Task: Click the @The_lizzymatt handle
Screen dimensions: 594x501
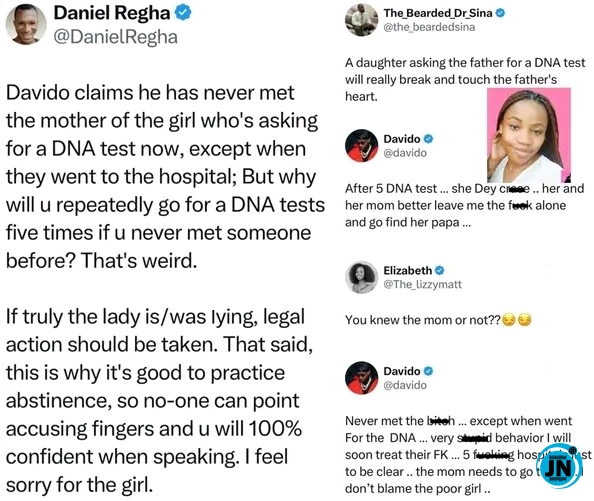Action: (x=422, y=284)
